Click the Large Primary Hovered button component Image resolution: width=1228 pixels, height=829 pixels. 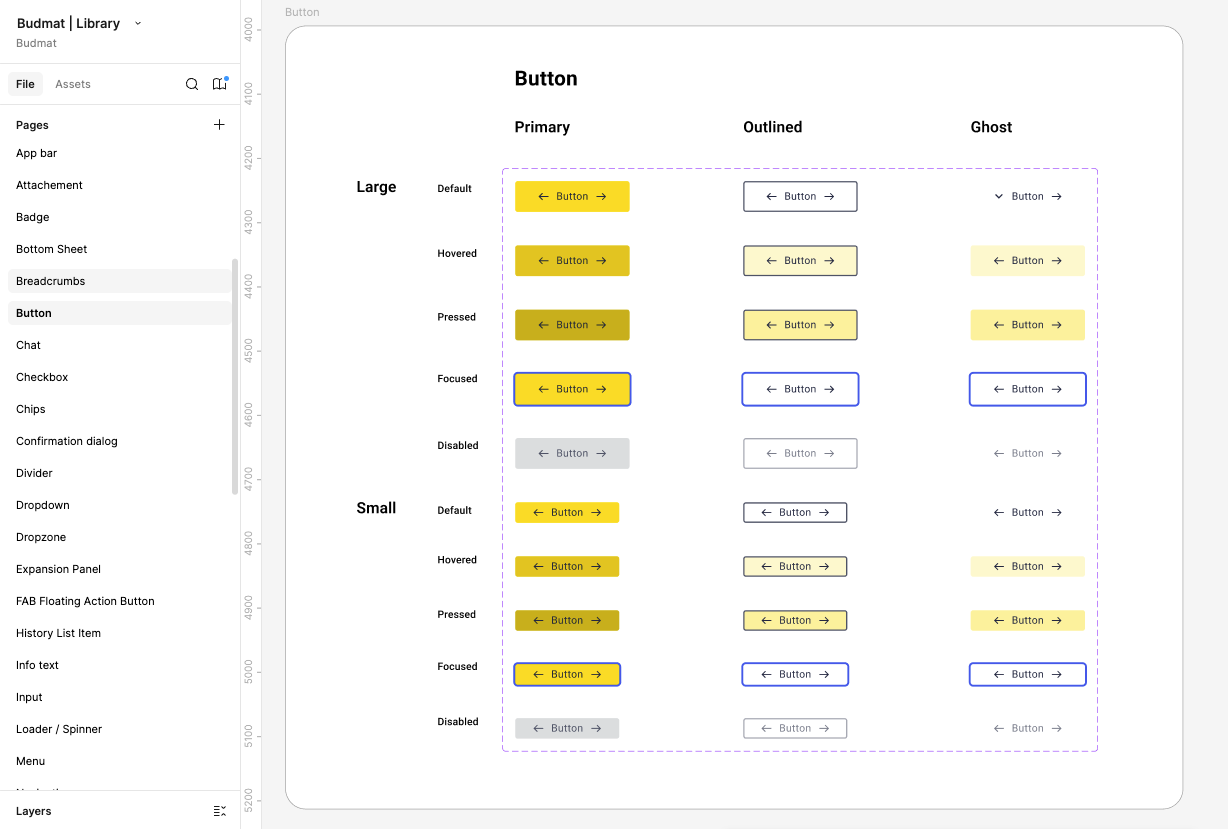click(x=572, y=260)
